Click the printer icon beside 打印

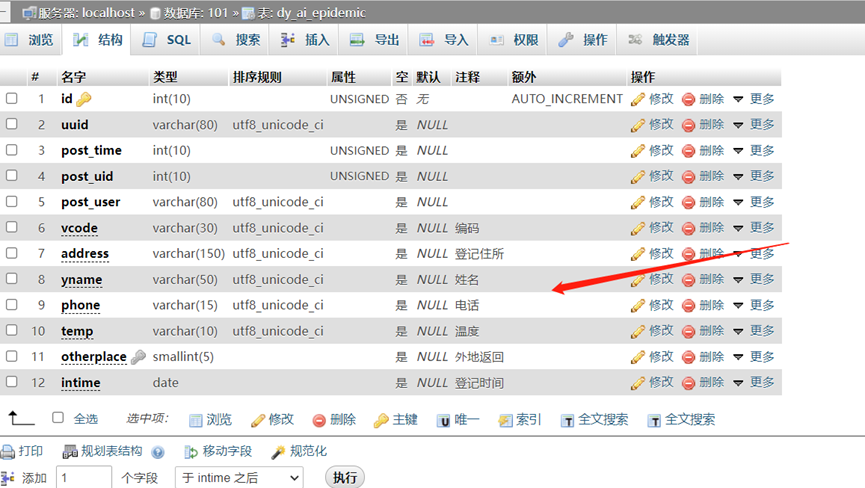8,452
